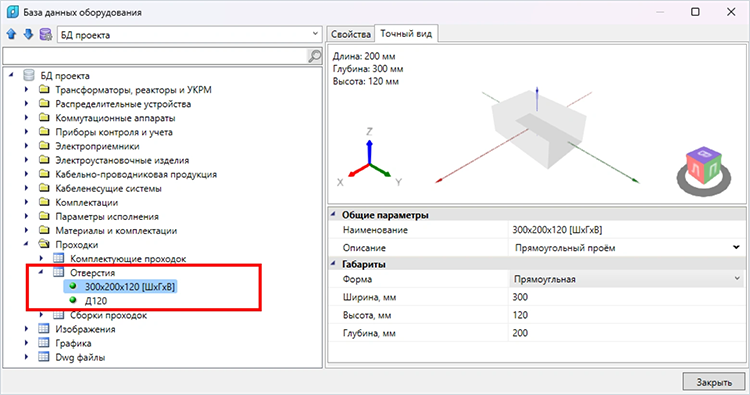Screen dimensions: 750x395
Task: Open the Форма dropdown
Action: coord(737,278)
